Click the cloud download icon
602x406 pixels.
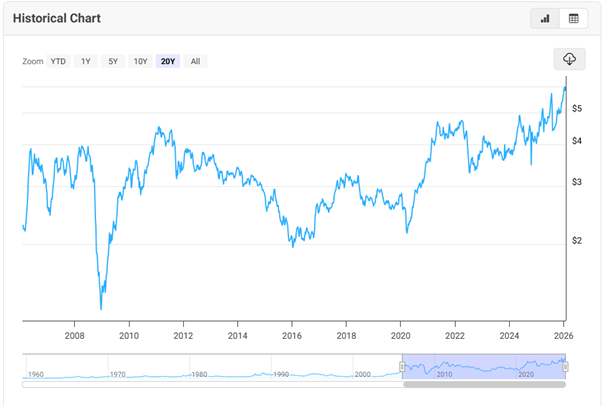(x=568, y=59)
